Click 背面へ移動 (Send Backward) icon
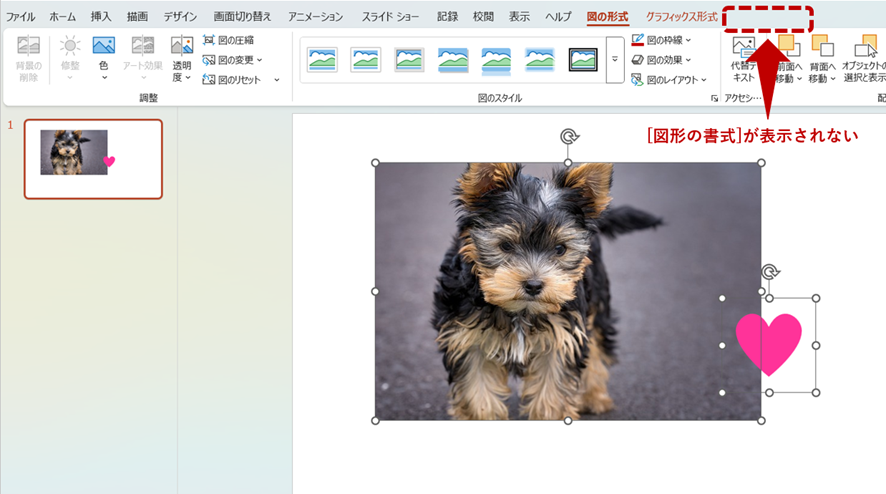Image resolution: width=886 pixels, height=494 pixels. pyautogui.click(x=822, y=48)
